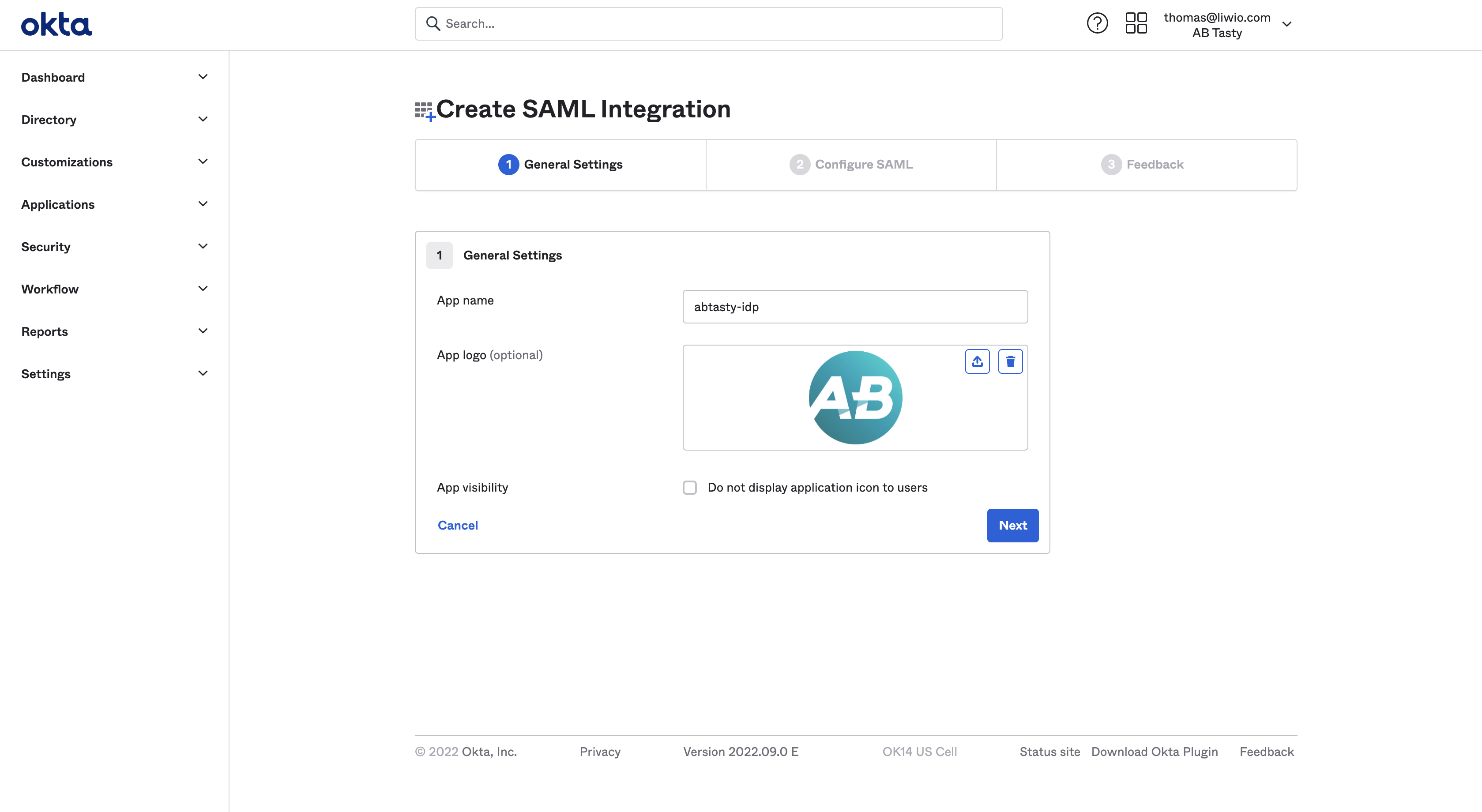Image resolution: width=1482 pixels, height=812 pixels.
Task: Click the Okta logo
Action: [x=56, y=25]
